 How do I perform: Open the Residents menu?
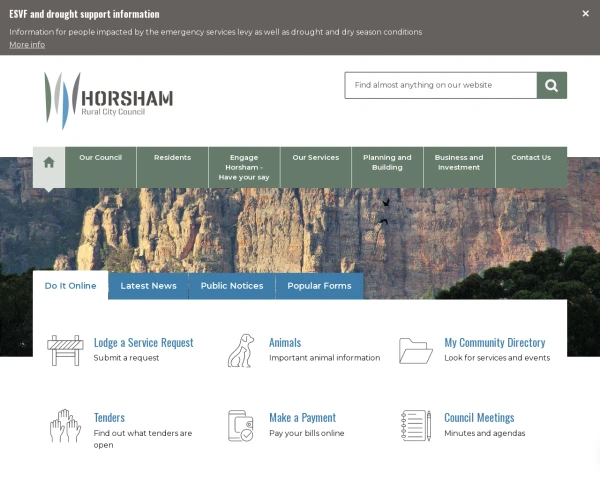tap(172, 158)
